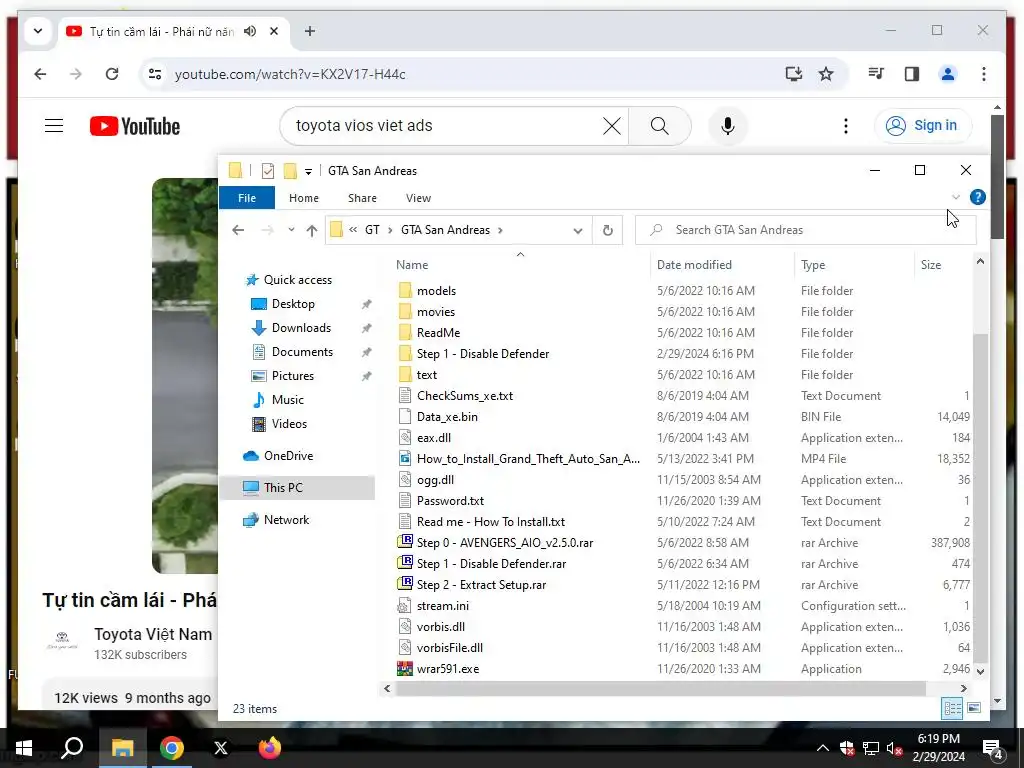Open Windows taskbar search
The image size is (1024, 768).
72,748
